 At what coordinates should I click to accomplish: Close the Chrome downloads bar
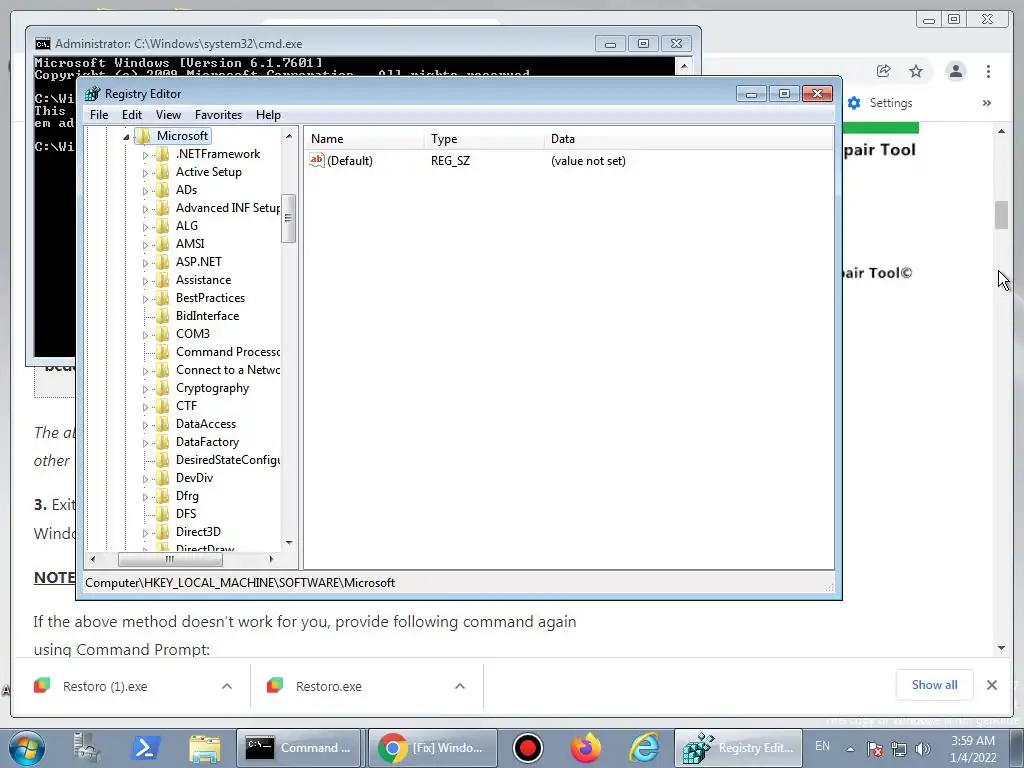pos(992,685)
